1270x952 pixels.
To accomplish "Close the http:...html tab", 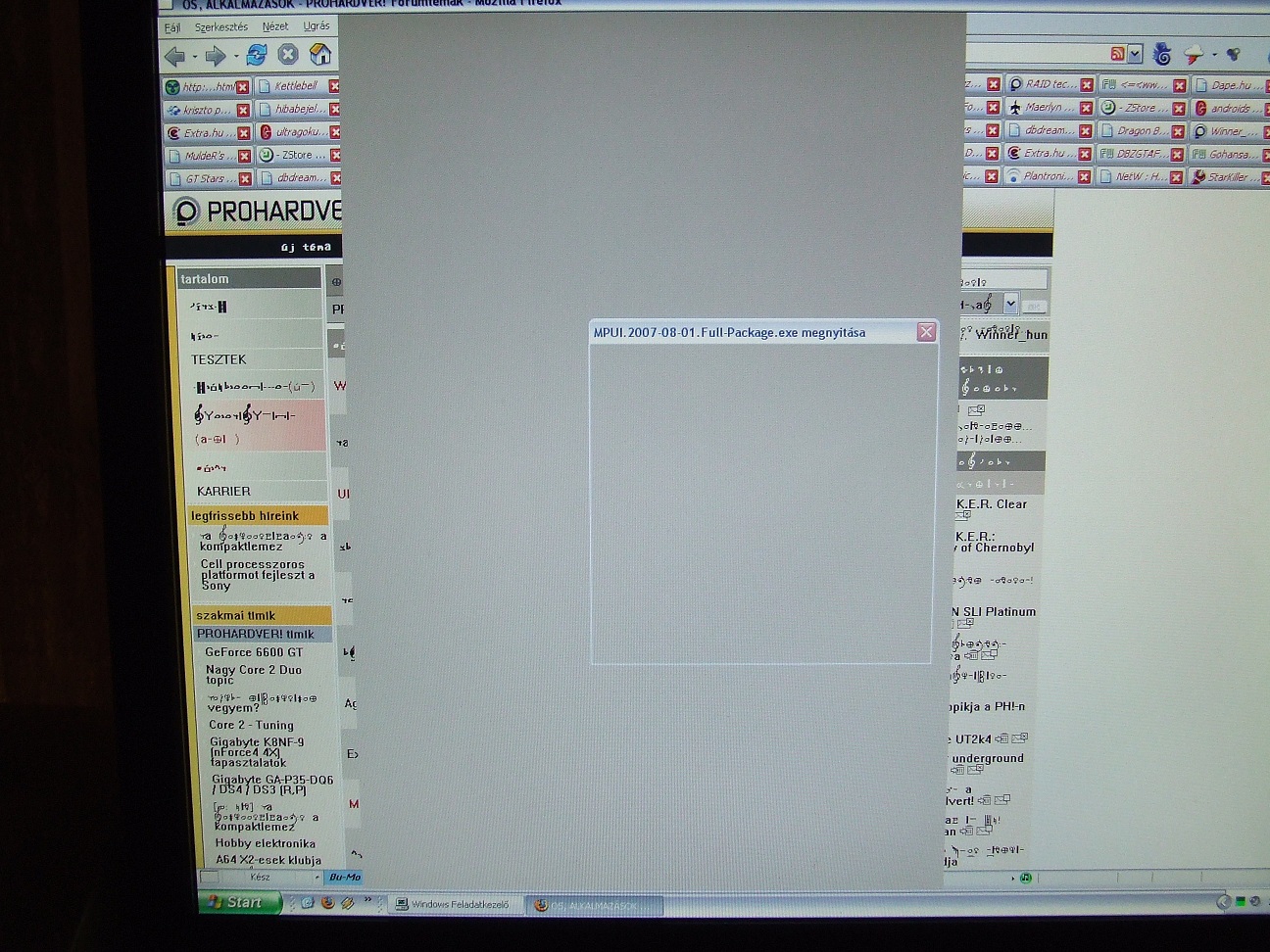I will click(243, 87).
